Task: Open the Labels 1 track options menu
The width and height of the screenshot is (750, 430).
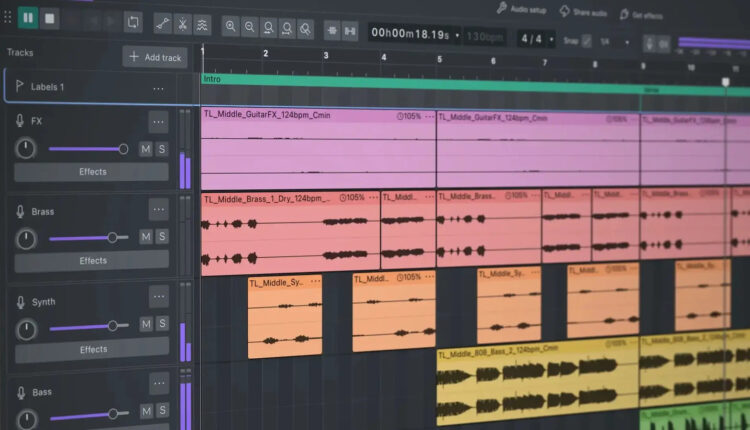Action: pyautogui.click(x=158, y=89)
